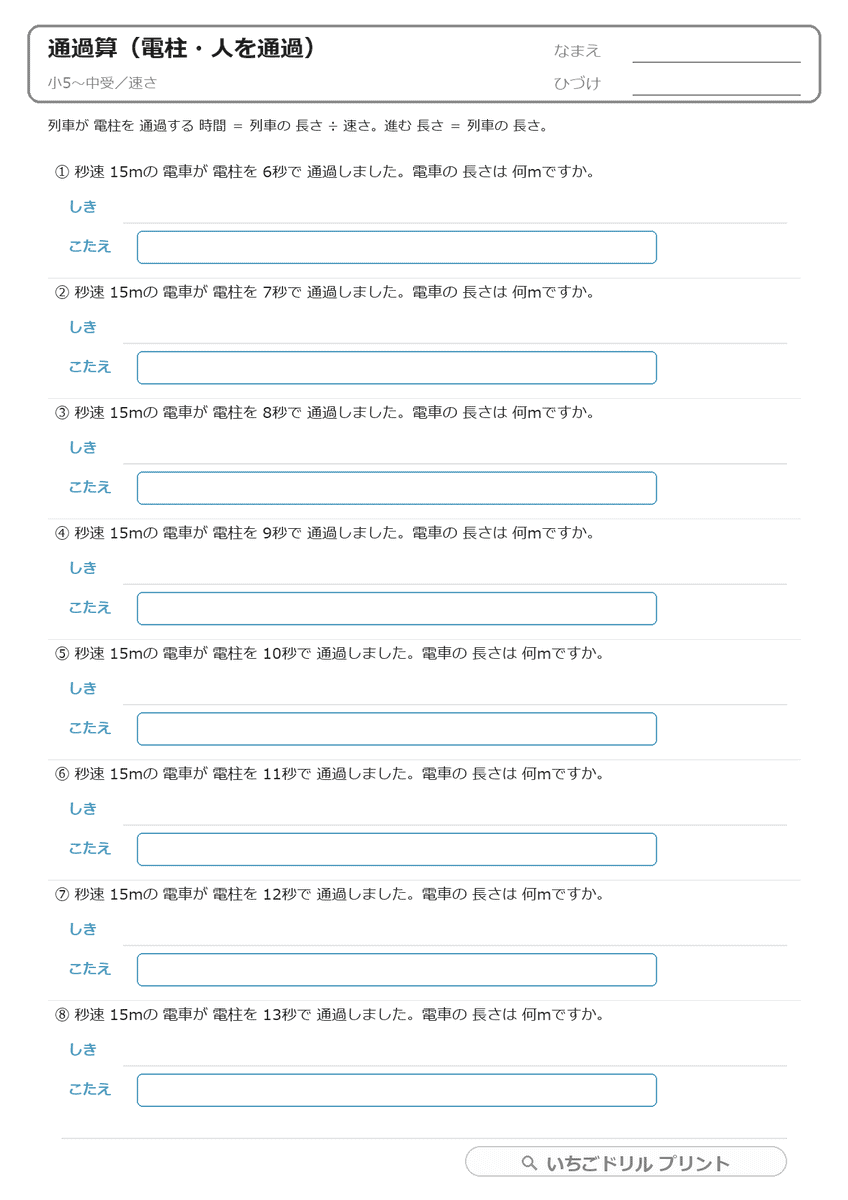Screen dimensions: 848x1200
Task: Click the こたえ box for problem ④
Action: pos(397,608)
